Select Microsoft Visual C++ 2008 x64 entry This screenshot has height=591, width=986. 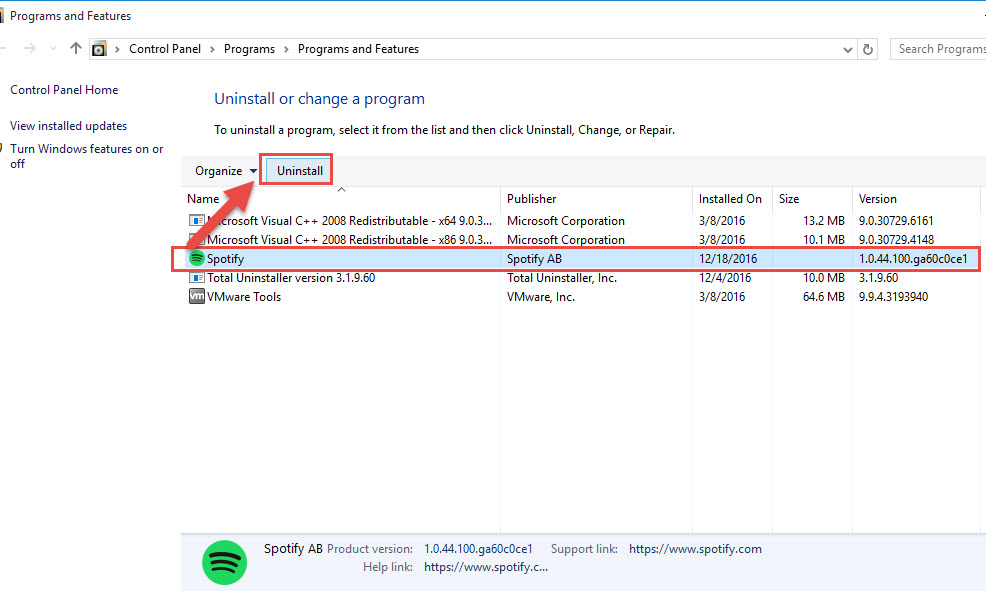[349, 221]
